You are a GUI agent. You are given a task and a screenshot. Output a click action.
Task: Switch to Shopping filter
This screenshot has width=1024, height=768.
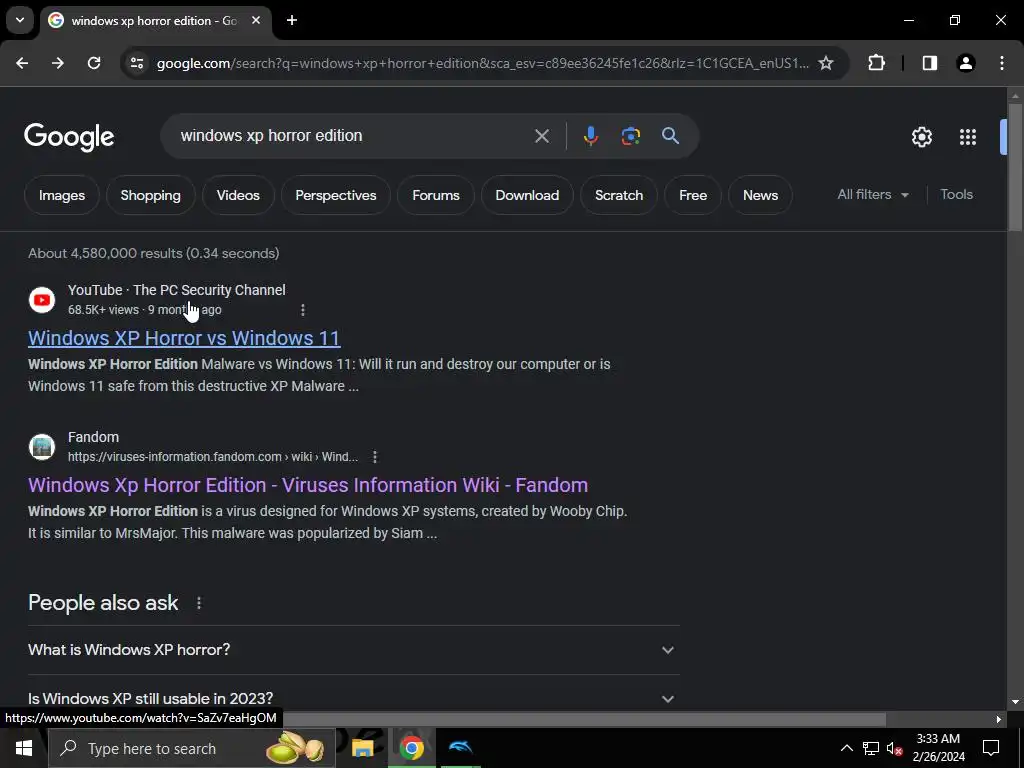pos(150,195)
